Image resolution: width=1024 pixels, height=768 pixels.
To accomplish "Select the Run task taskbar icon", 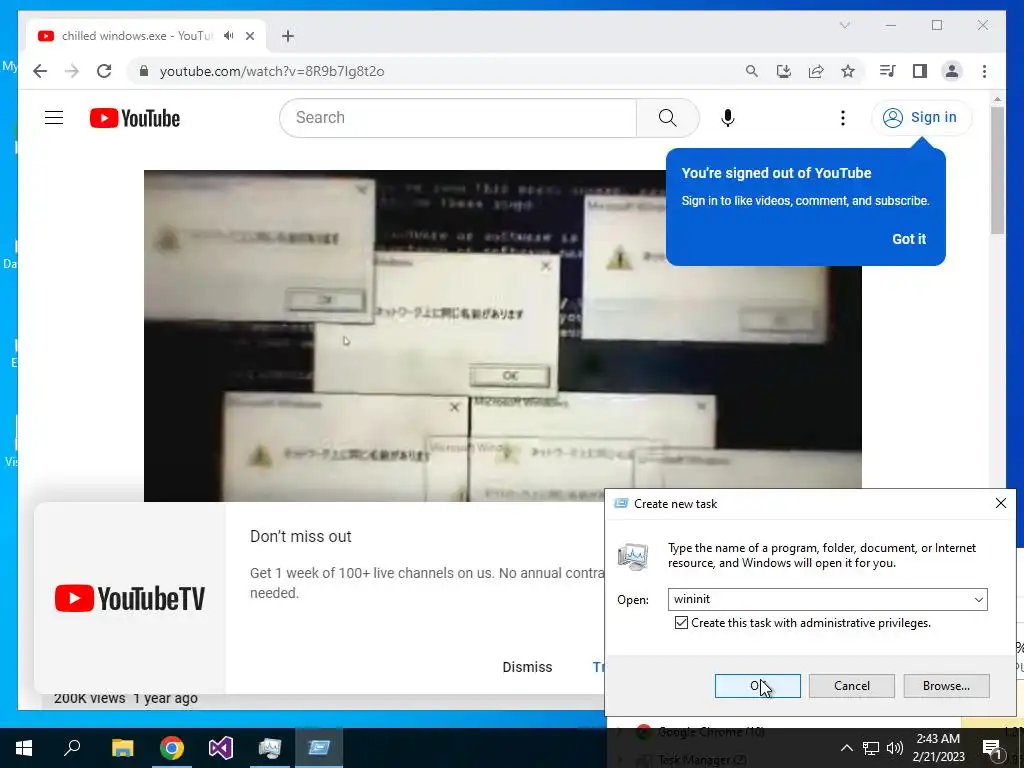I will click(x=319, y=748).
